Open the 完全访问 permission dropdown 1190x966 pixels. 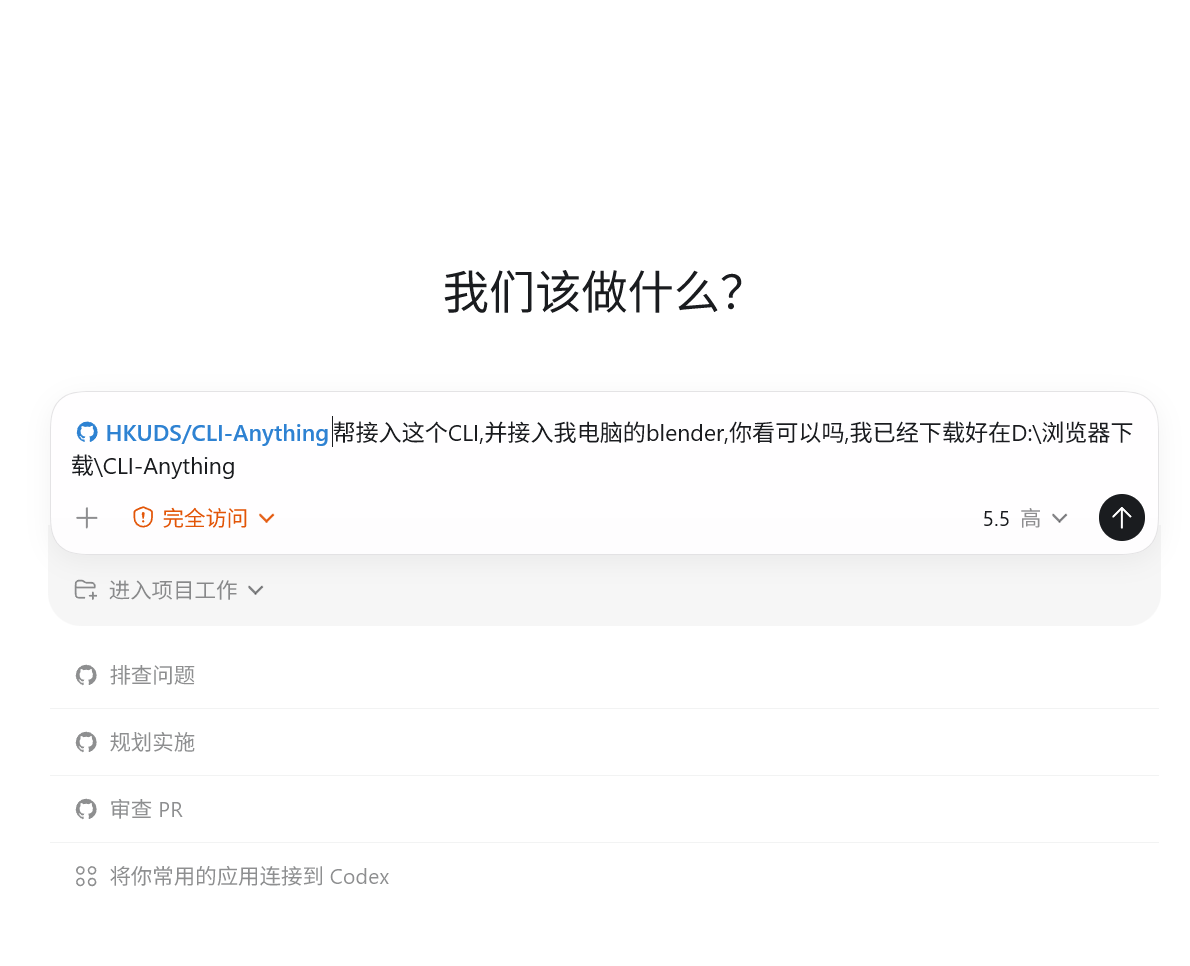click(203, 518)
